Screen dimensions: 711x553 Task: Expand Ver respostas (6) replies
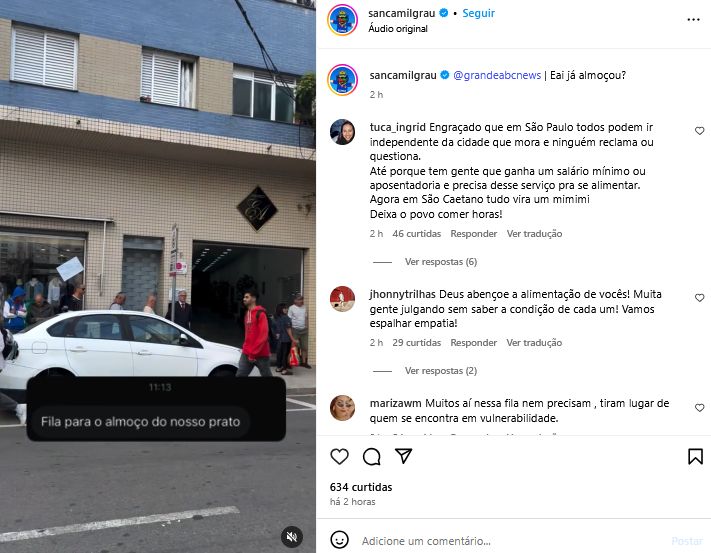(441, 262)
